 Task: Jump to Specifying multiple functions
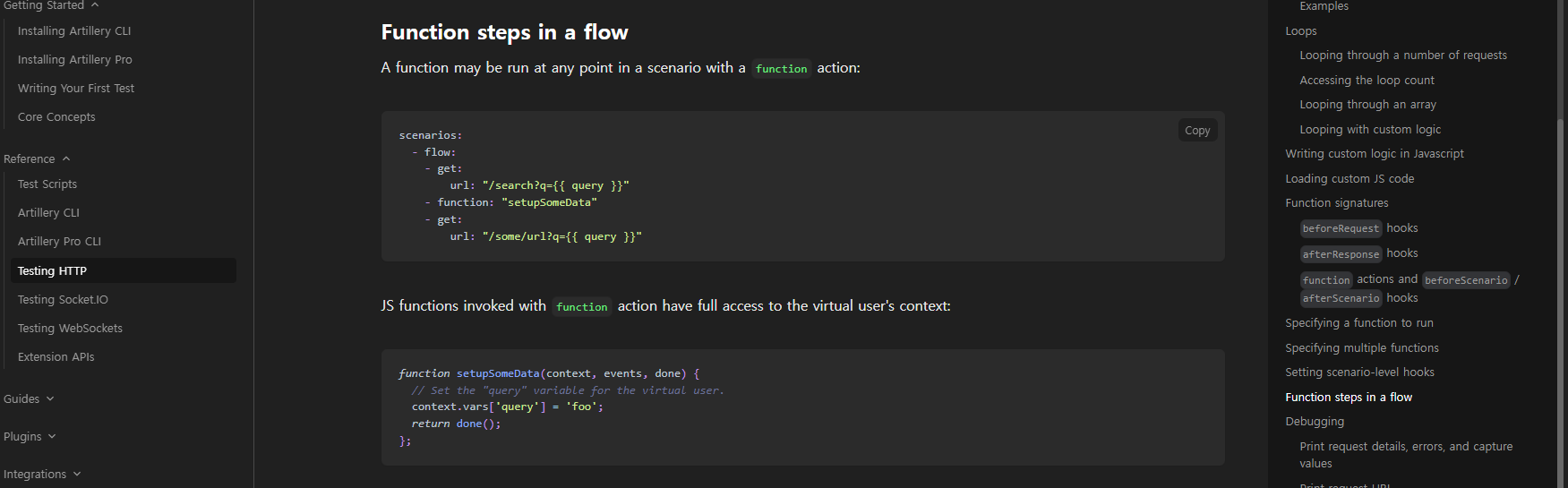[1362, 347]
